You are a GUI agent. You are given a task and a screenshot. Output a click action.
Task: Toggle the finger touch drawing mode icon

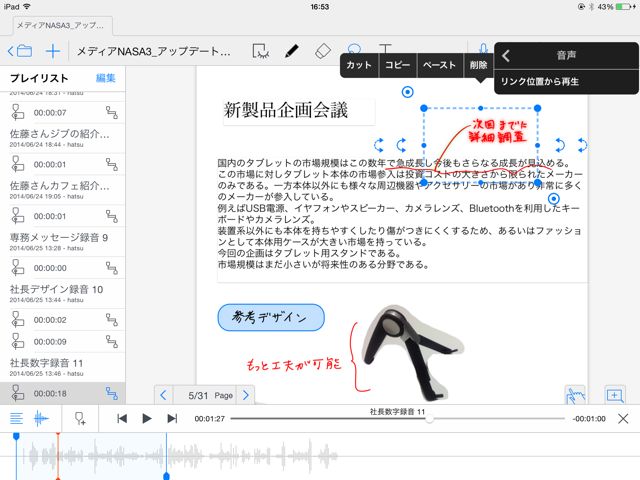(x=576, y=395)
